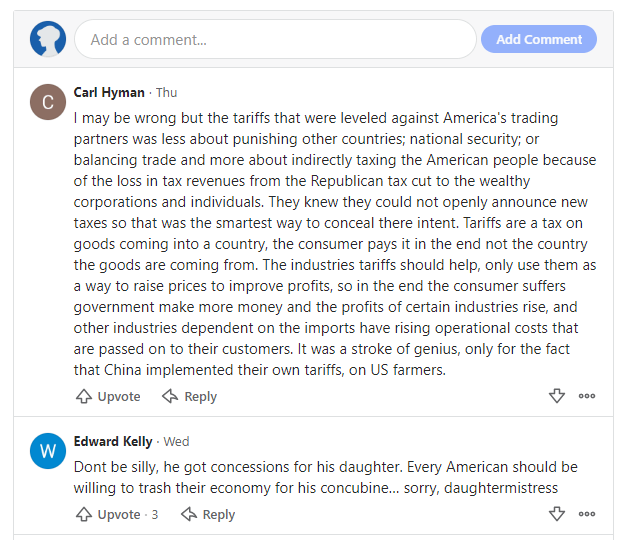Click the reply arrow icon under Edward Kelly's comment
Image resolution: width=628 pixels, height=540 pixels.
coord(189,514)
